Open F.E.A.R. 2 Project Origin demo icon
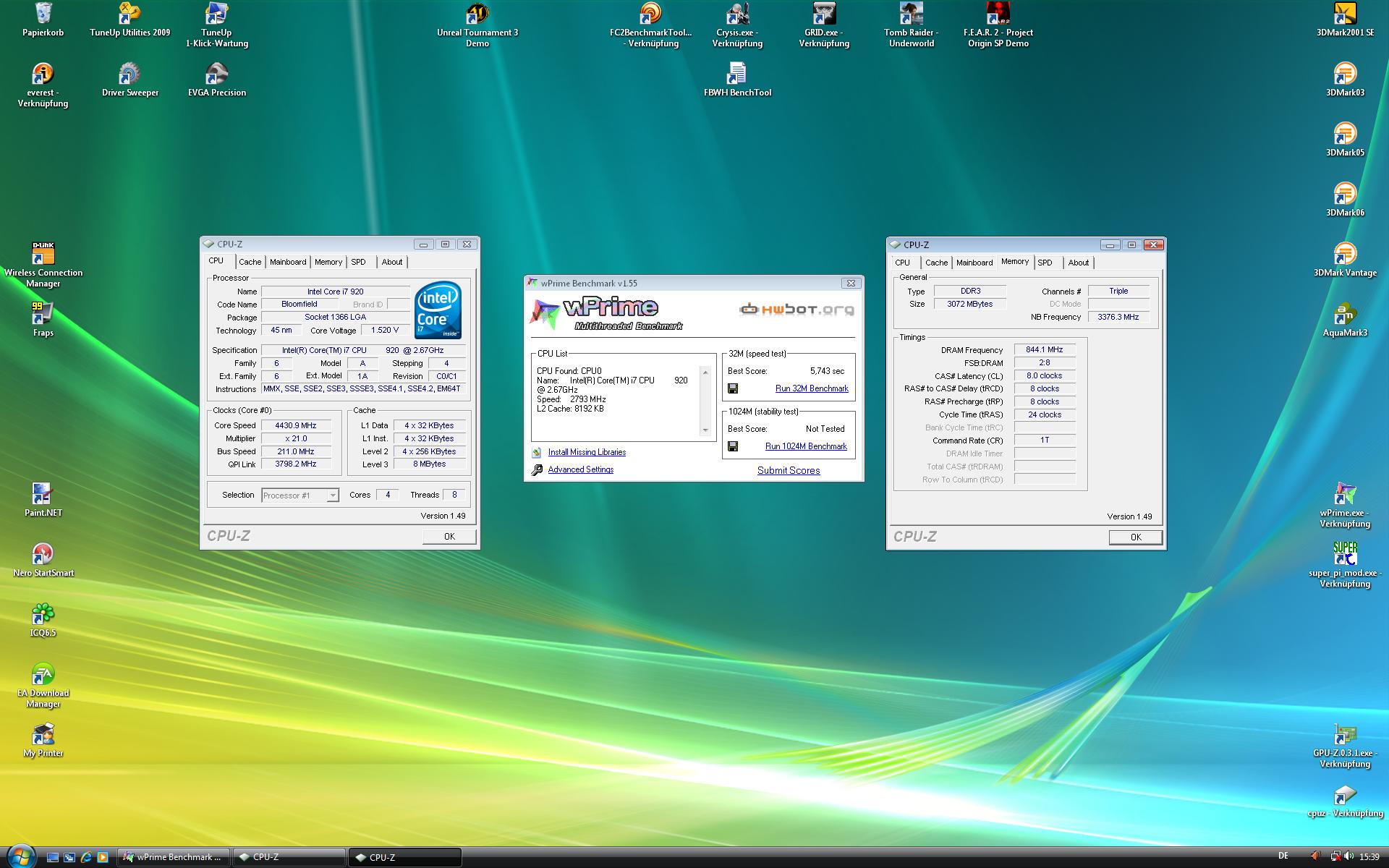 click(998, 25)
